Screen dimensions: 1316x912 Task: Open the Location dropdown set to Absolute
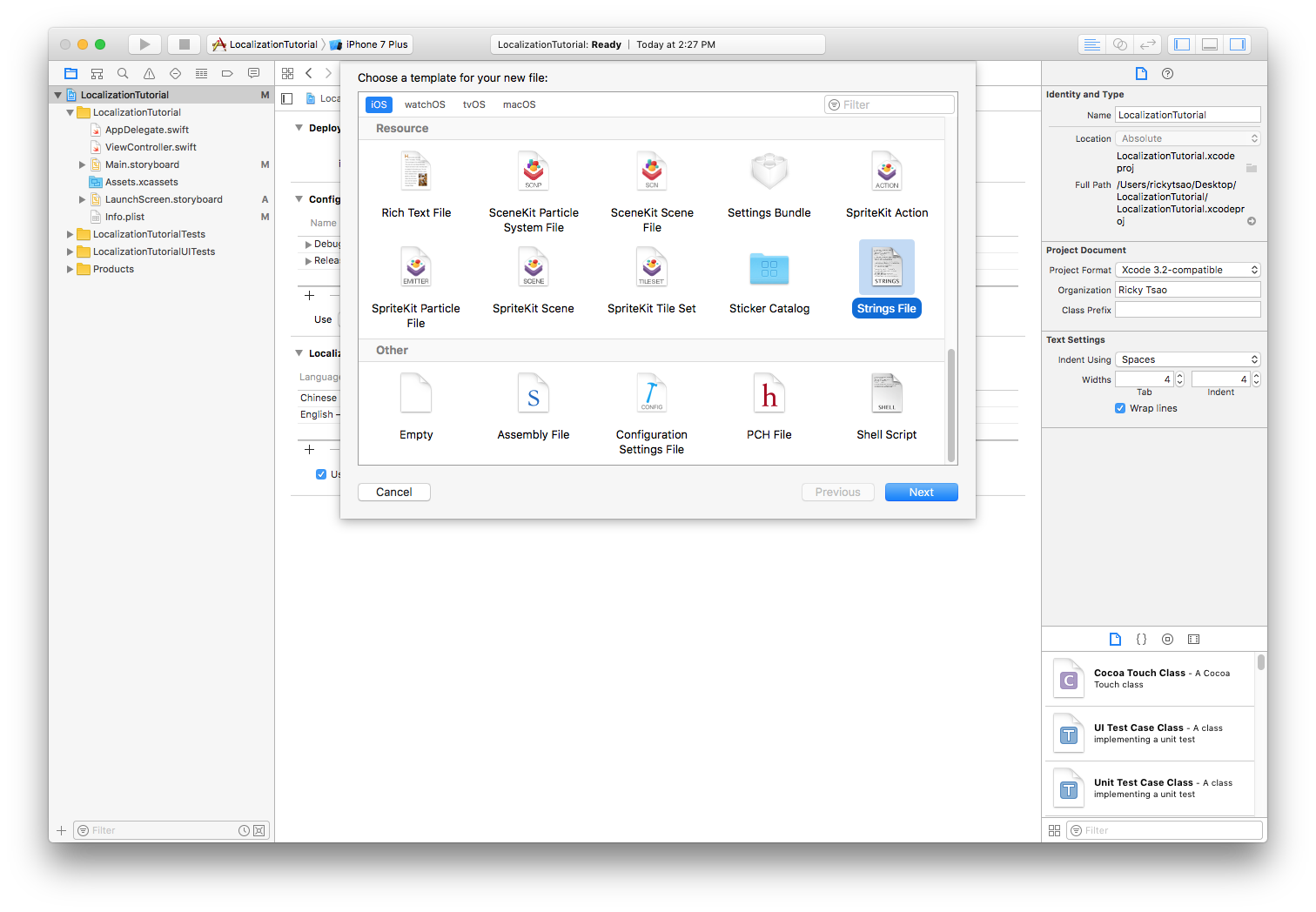[1188, 138]
